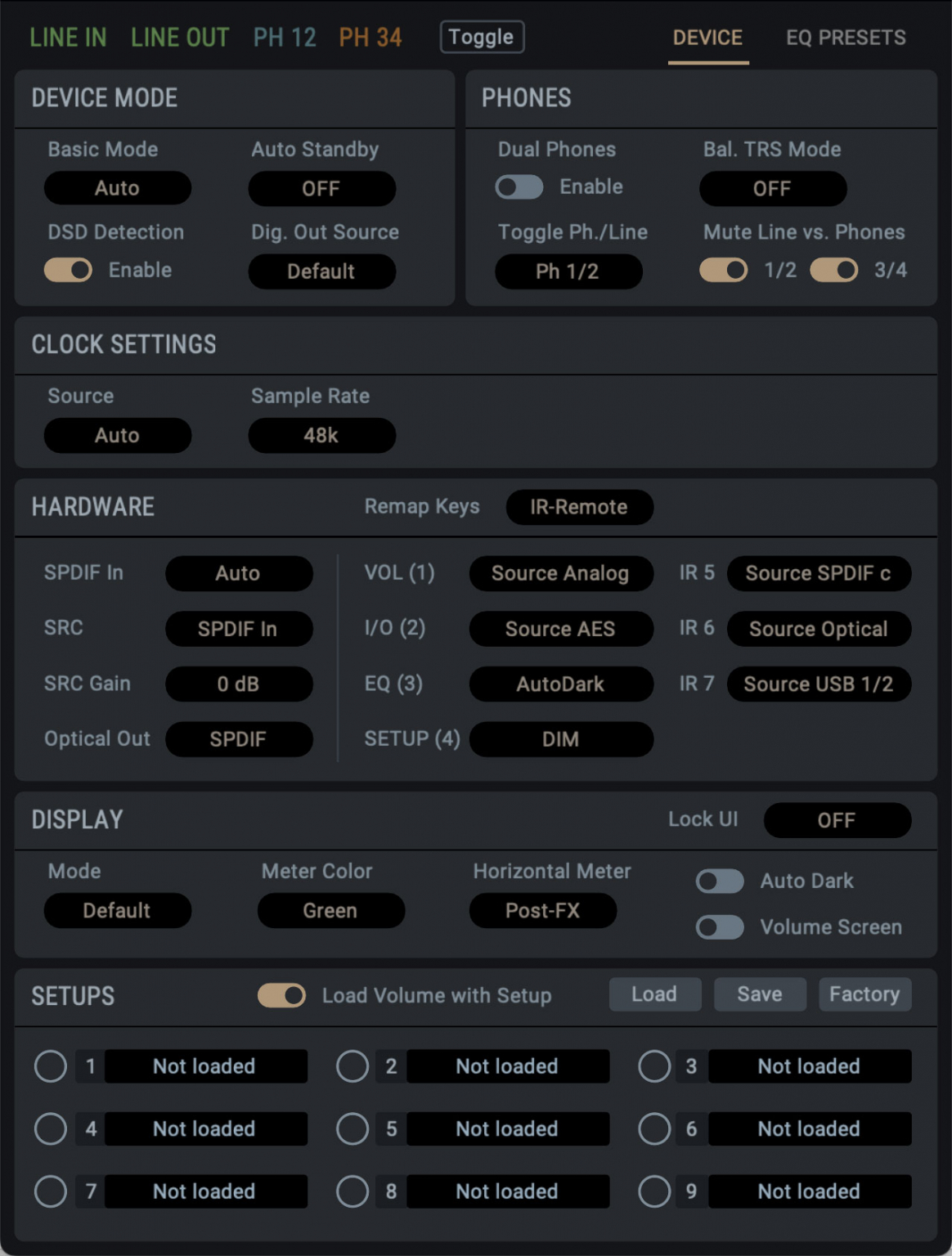Click setup 1 Not loaded name field
952x1256 pixels.
click(x=206, y=1066)
